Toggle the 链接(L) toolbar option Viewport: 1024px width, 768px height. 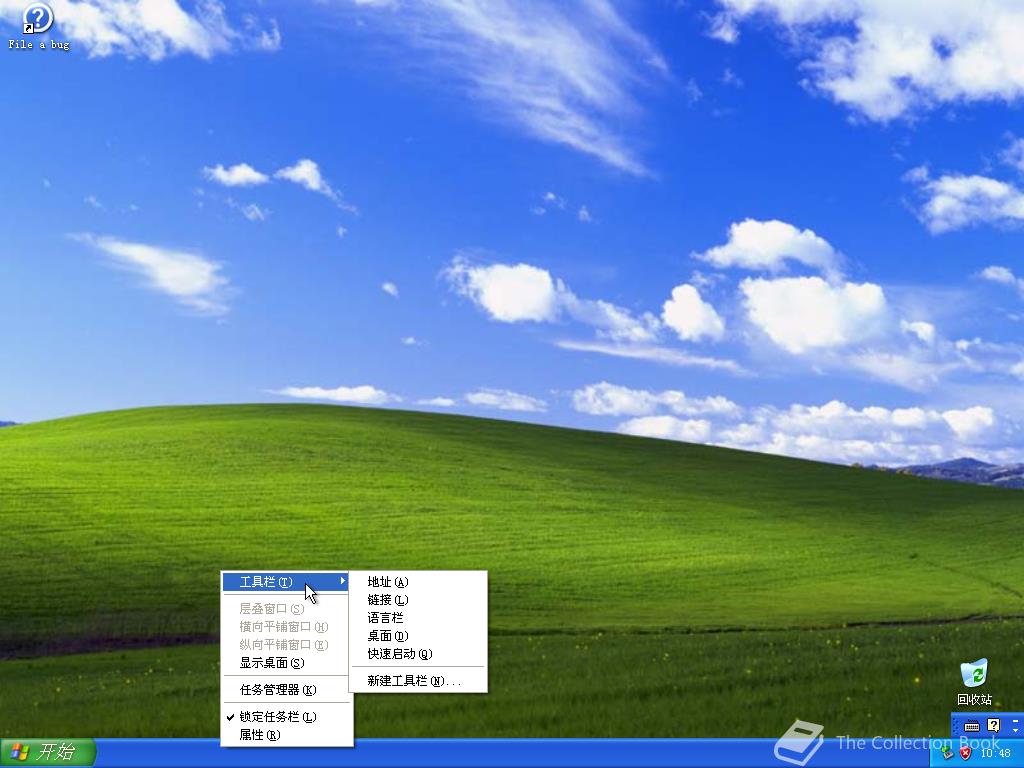(418, 600)
